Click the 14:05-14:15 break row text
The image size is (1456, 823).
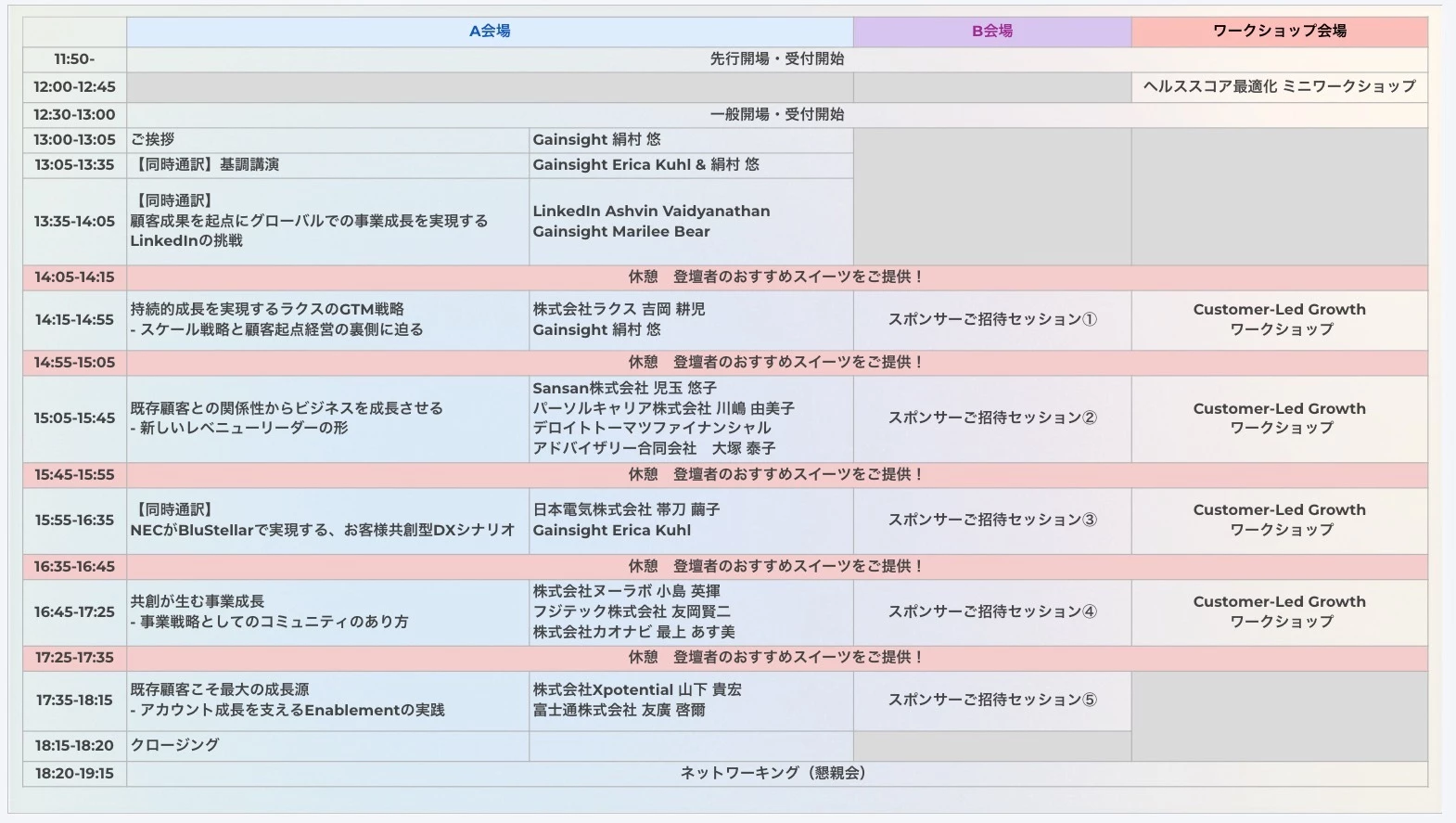777,277
